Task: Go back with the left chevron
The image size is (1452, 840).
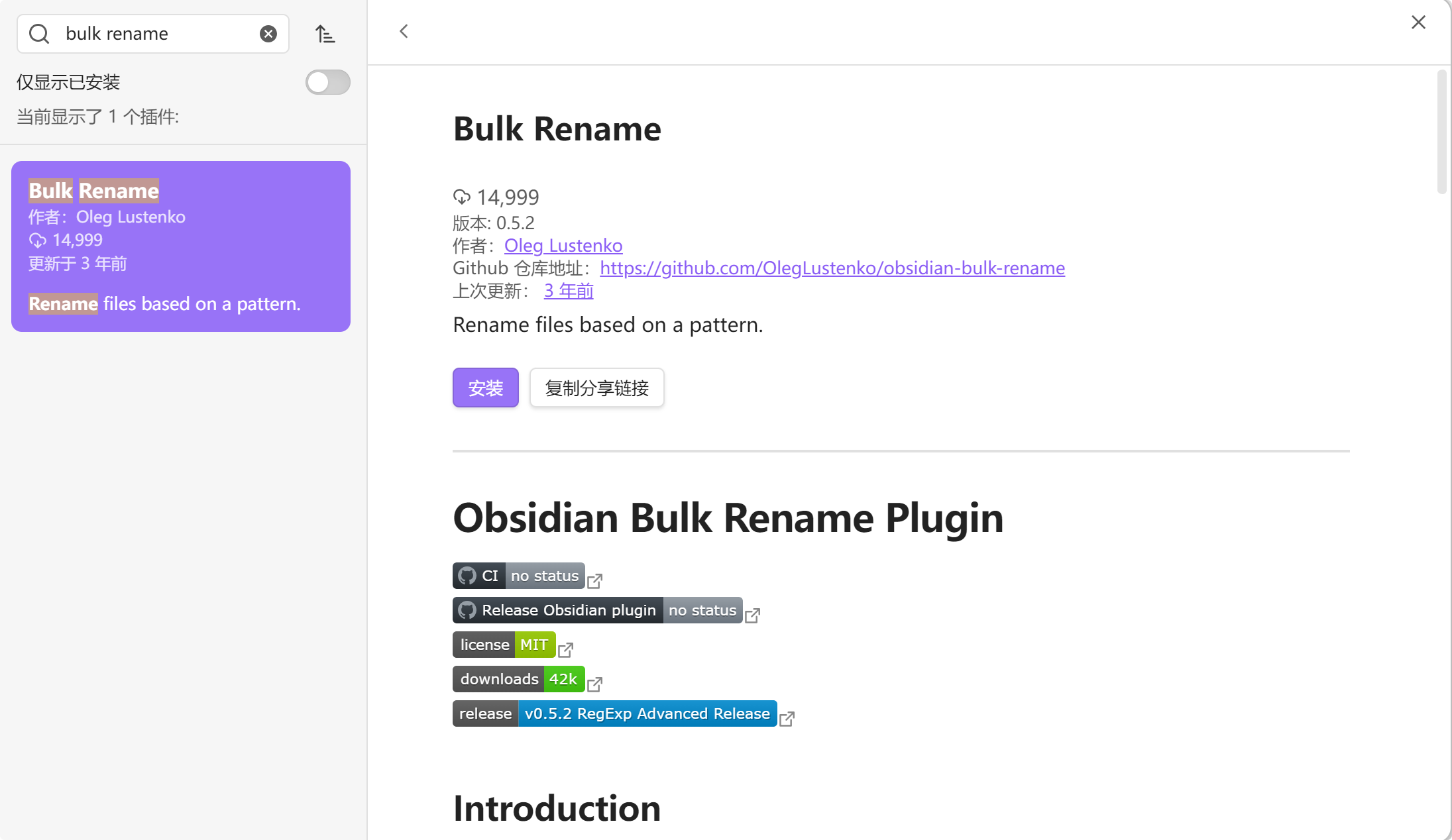Action: (404, 31)
